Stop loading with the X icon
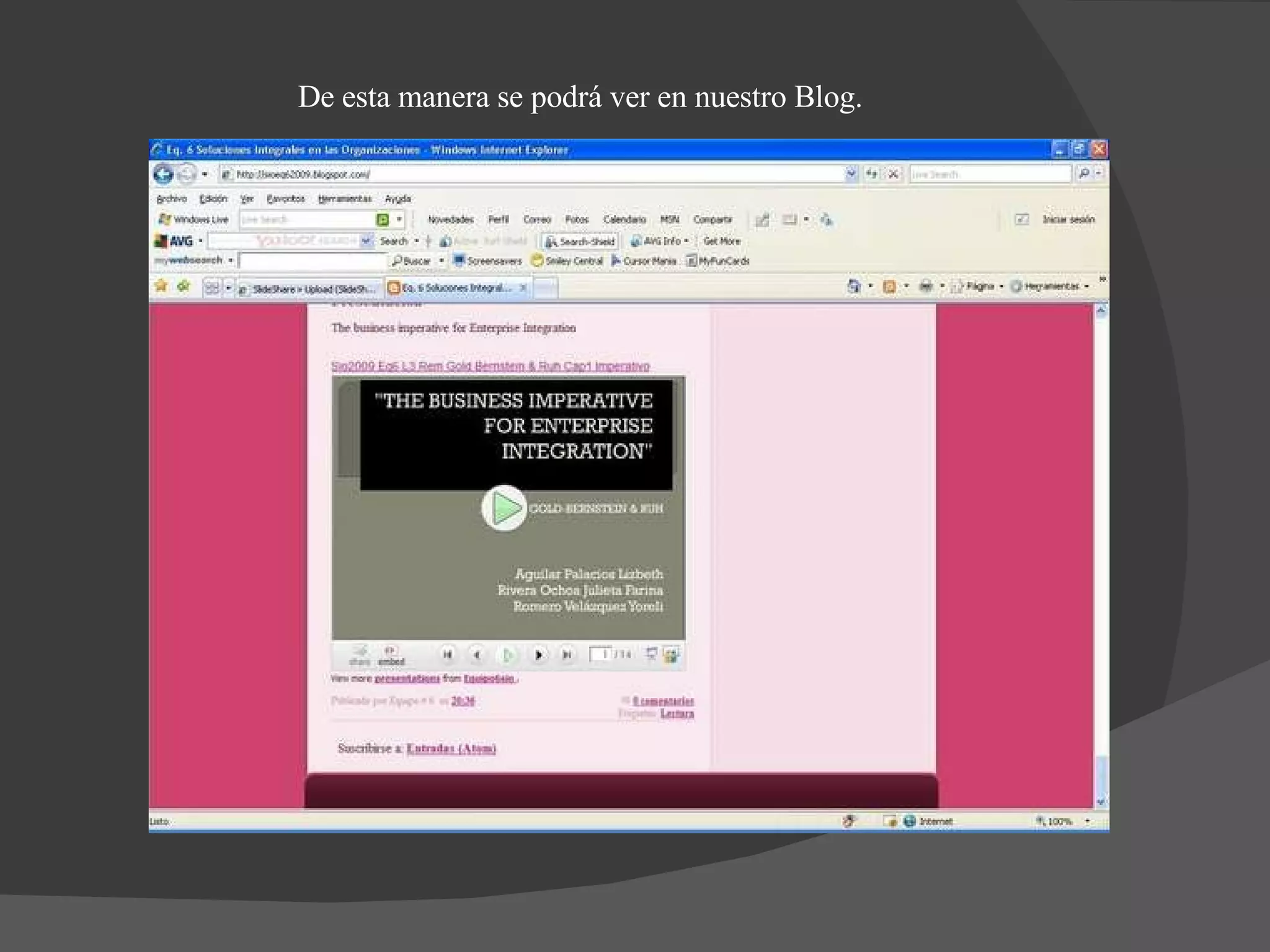Screen dimensions: 1270x952 (893, 174)
